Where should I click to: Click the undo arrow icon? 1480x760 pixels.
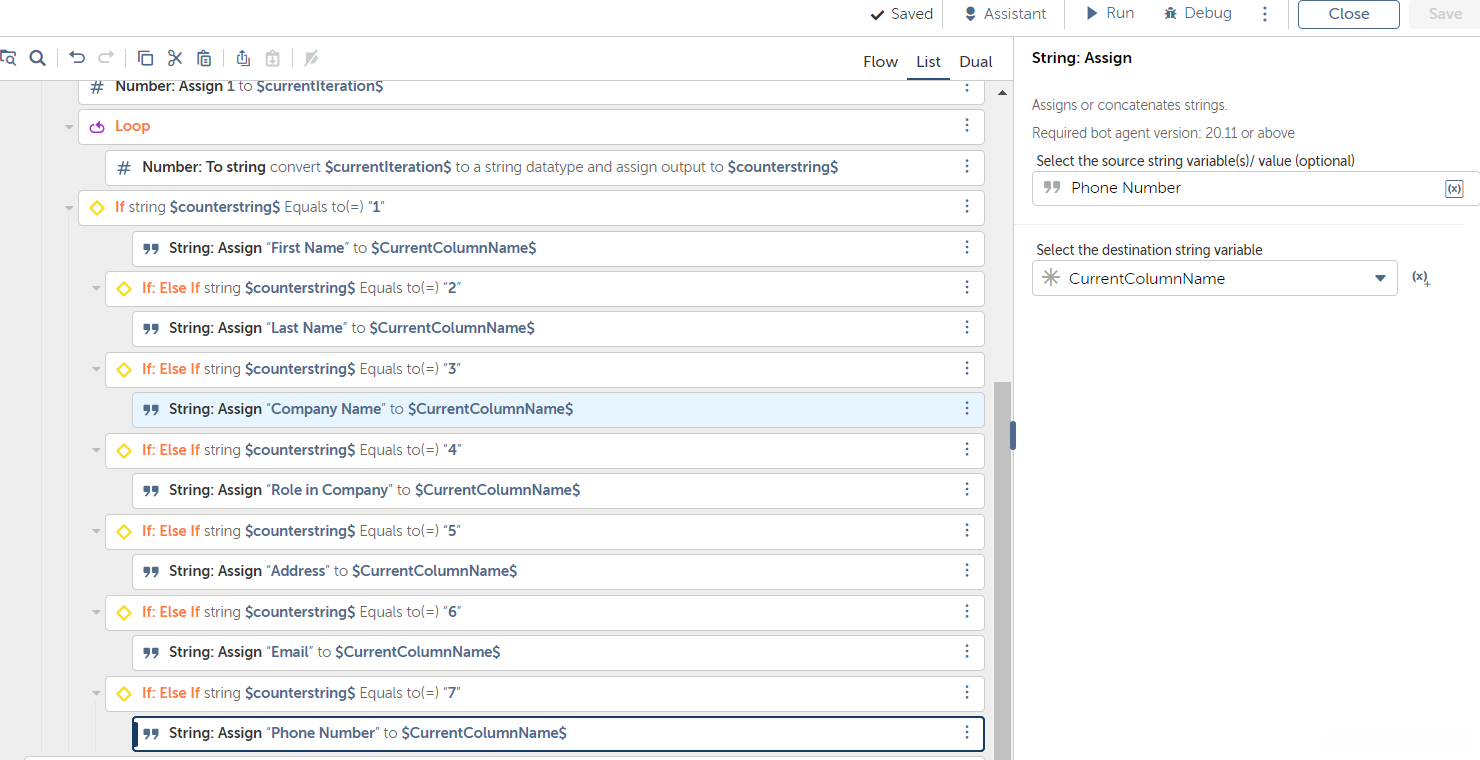coord(77,58)
